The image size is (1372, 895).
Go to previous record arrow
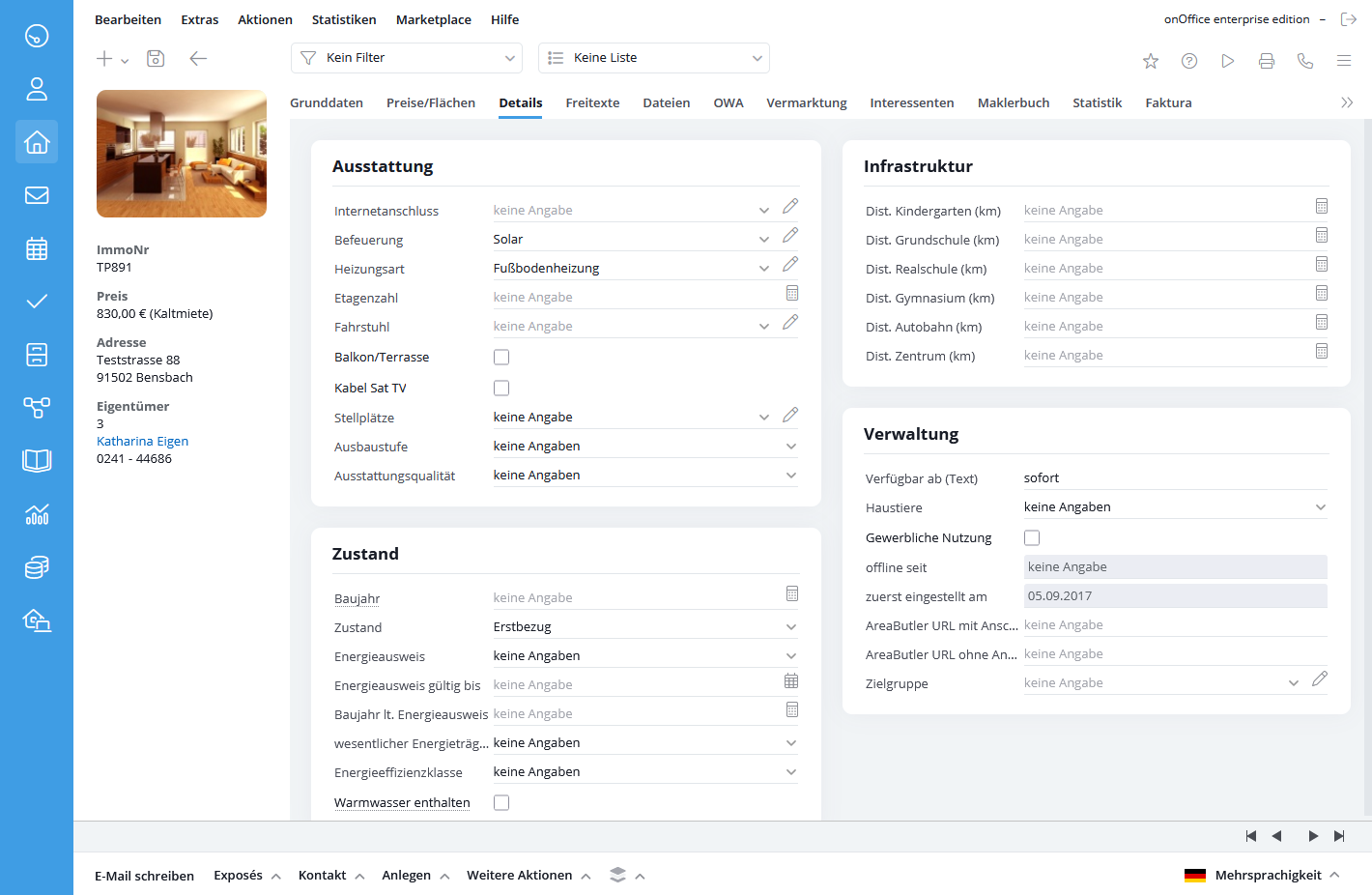tap(1276, 836)
